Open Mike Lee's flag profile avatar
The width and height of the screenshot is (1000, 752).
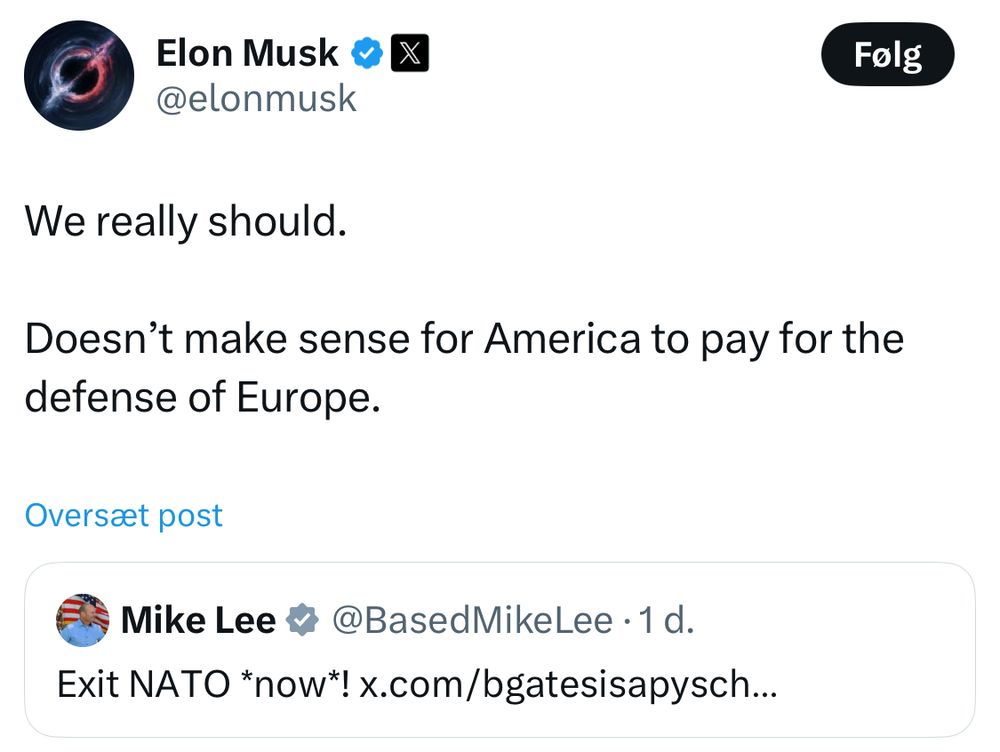tap(83, 620)
